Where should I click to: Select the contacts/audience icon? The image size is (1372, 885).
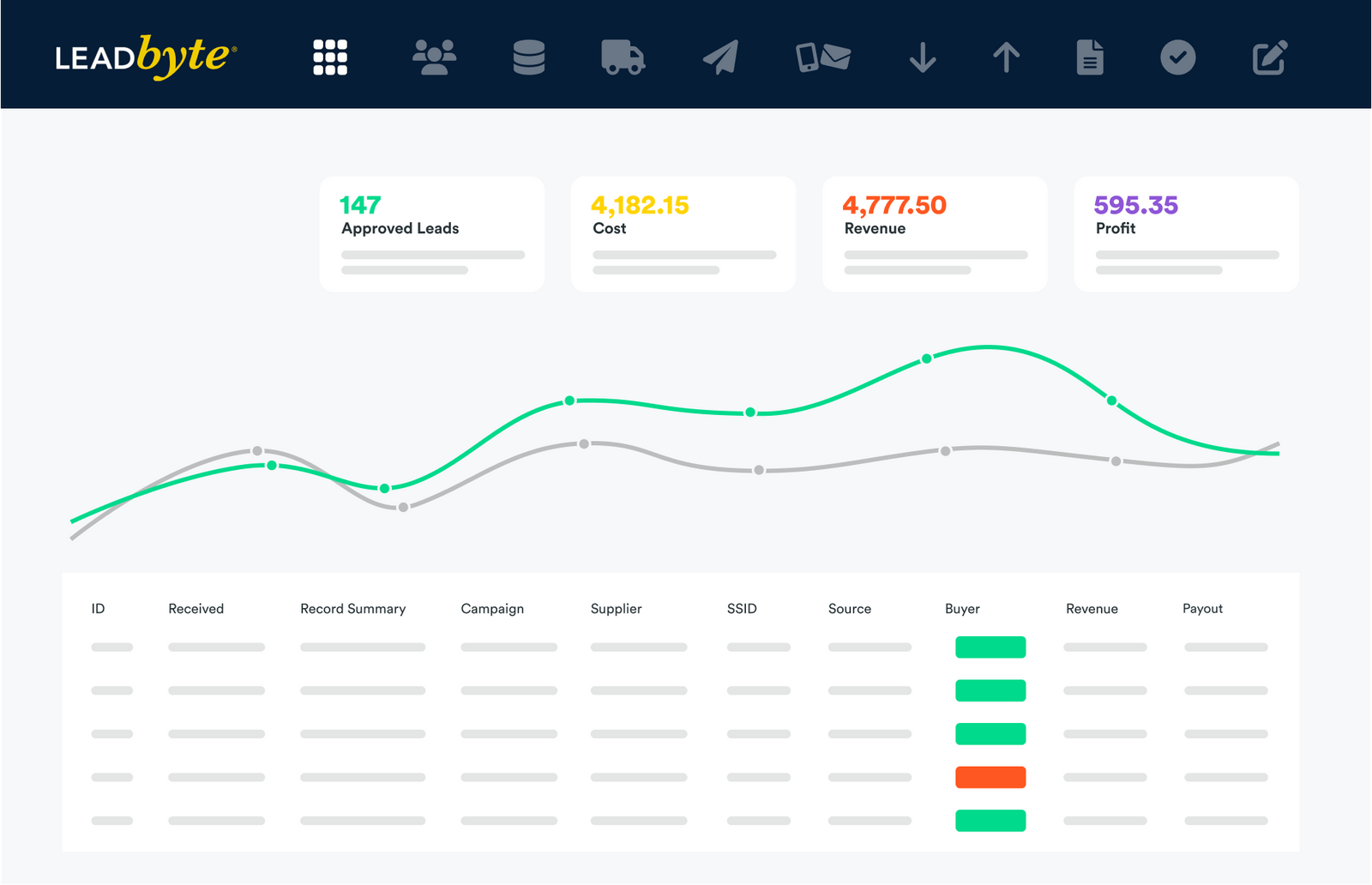pos(432,57)
